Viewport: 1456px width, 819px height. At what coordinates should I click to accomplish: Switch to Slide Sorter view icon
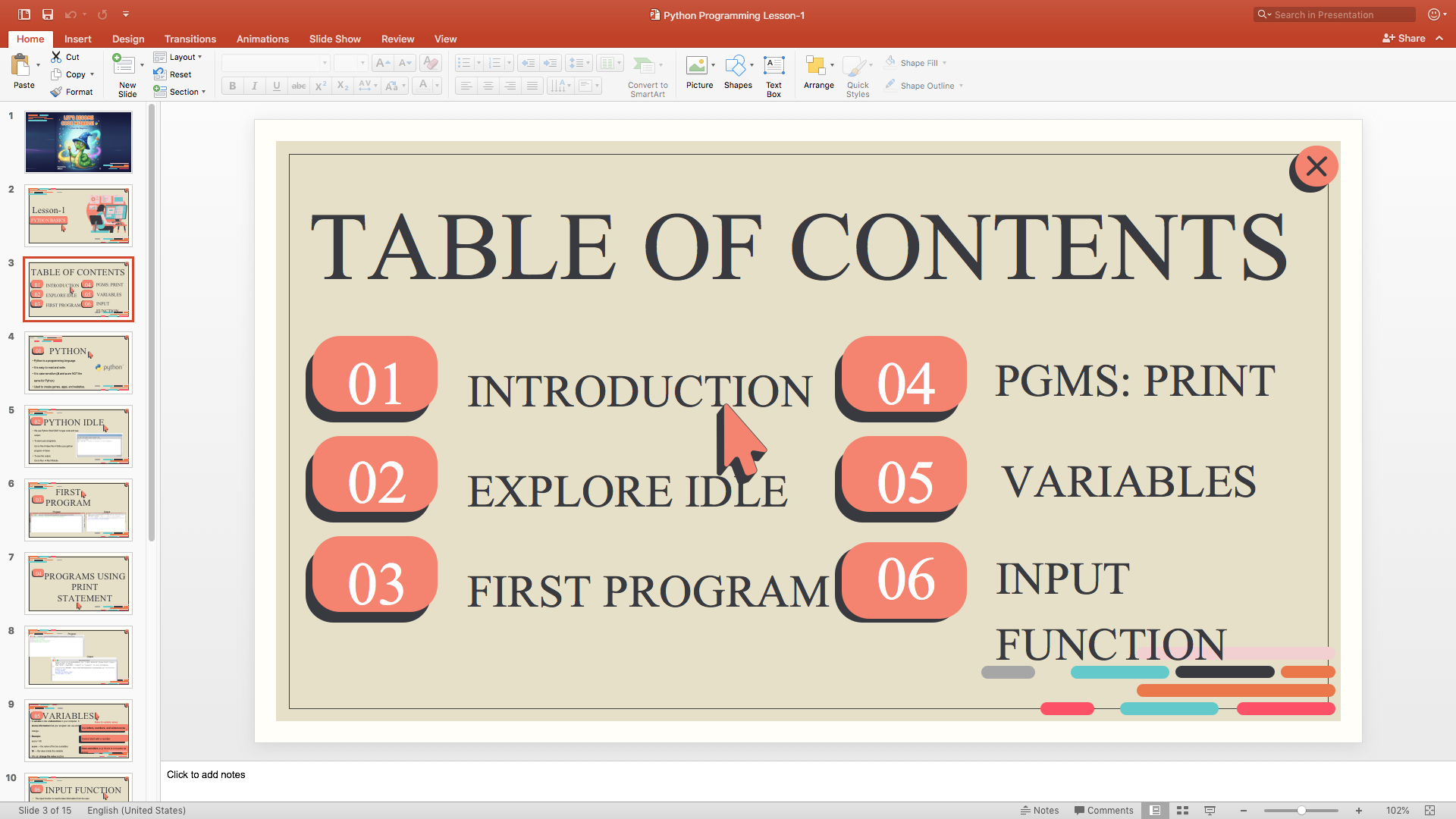coord(1182,810)
